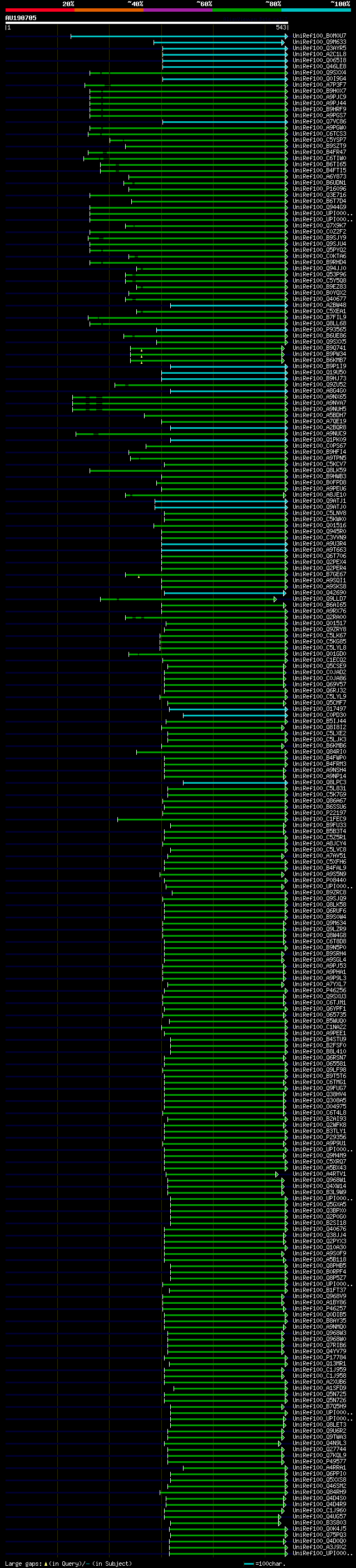Click the UniRef100_A7QE19 label
The image size is (356, 1568).
(319, 422)
